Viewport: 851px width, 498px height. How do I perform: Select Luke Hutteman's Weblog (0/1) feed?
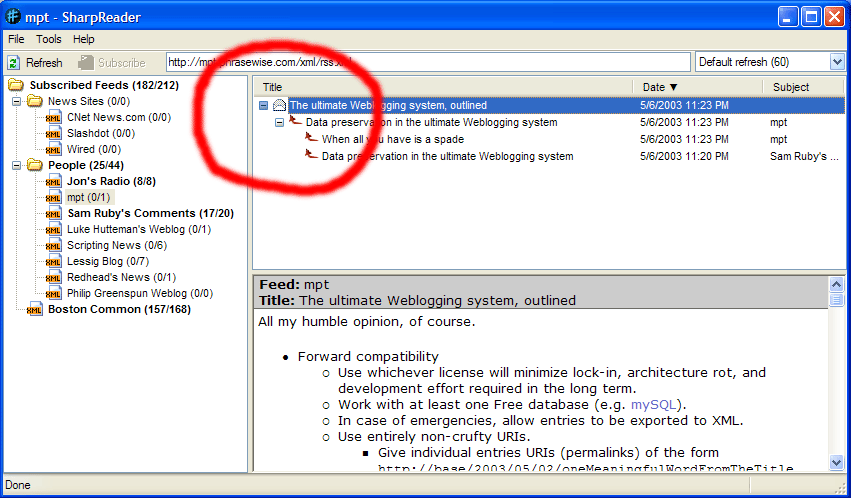pos(139,229)
